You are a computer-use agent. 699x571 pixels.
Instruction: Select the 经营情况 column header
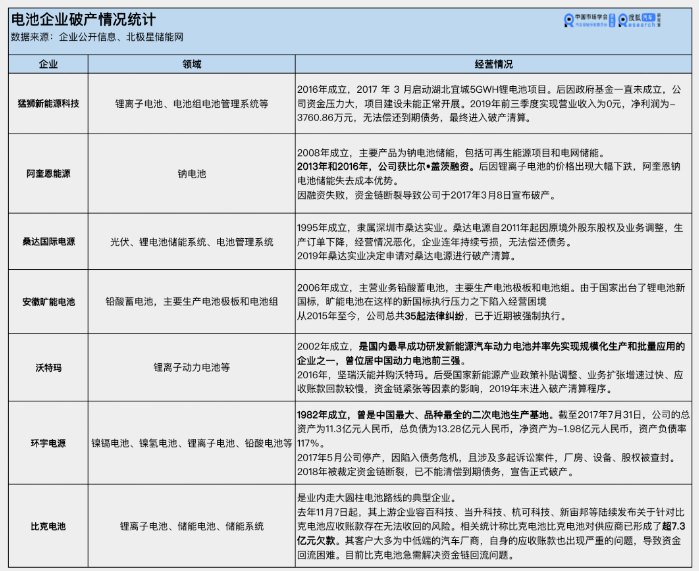[493, 64]
